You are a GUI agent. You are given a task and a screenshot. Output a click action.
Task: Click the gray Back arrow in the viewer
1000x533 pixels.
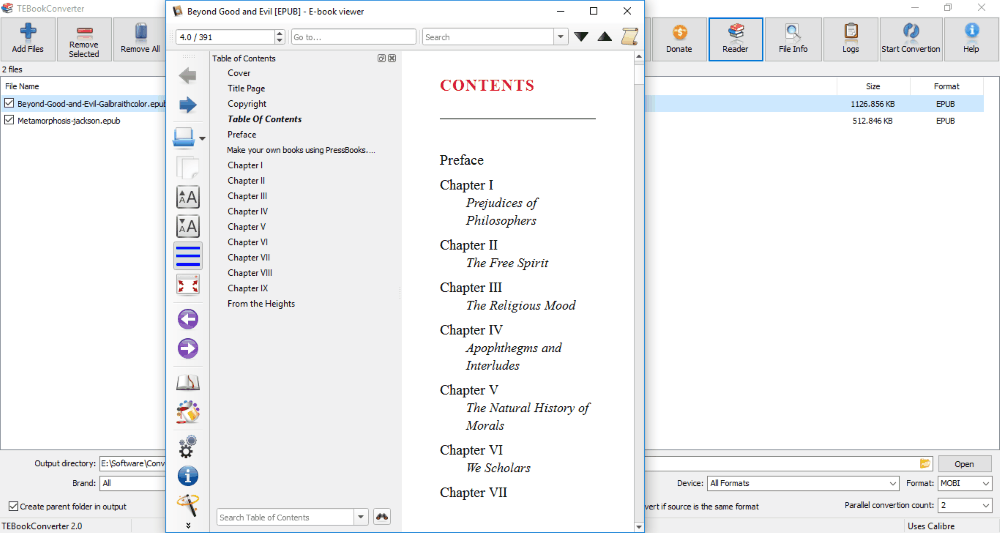[188, 76]
